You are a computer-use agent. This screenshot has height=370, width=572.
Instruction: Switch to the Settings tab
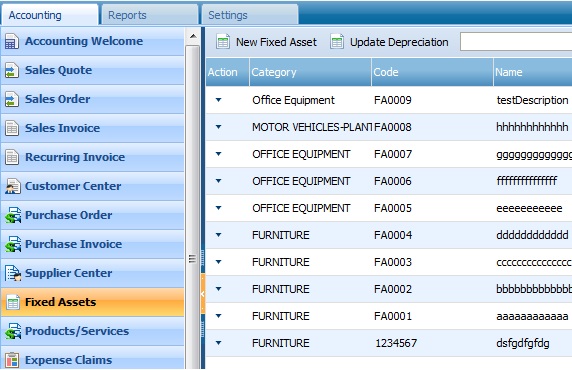point(250,15)
